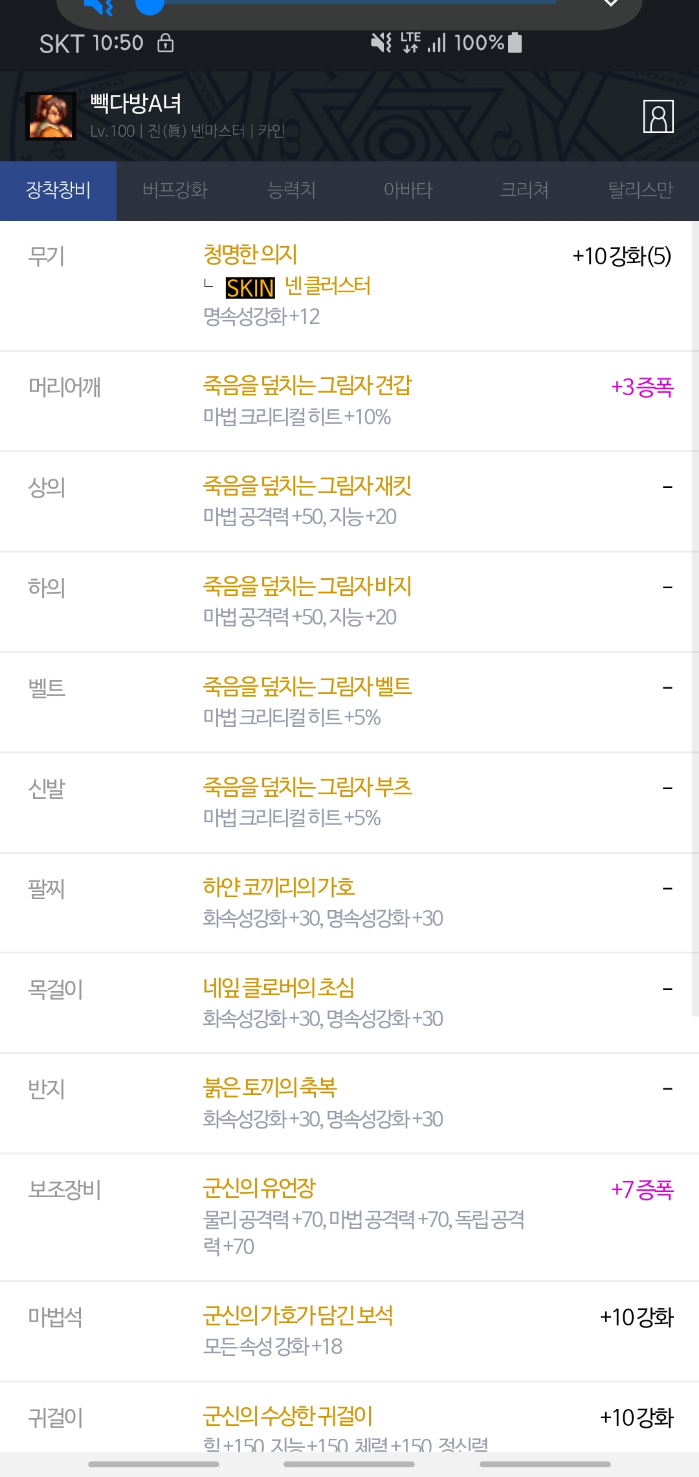
Task: Switch to the 버프강화 tab
Action: [175, 190]
